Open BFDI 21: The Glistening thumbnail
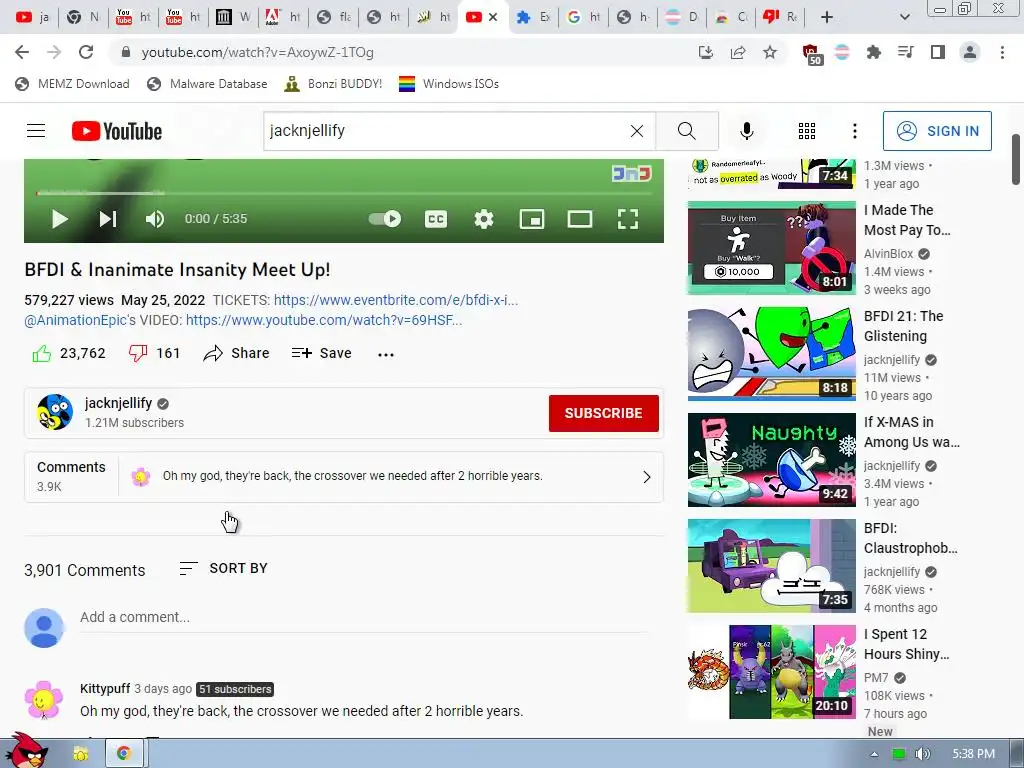 (771, 353)
